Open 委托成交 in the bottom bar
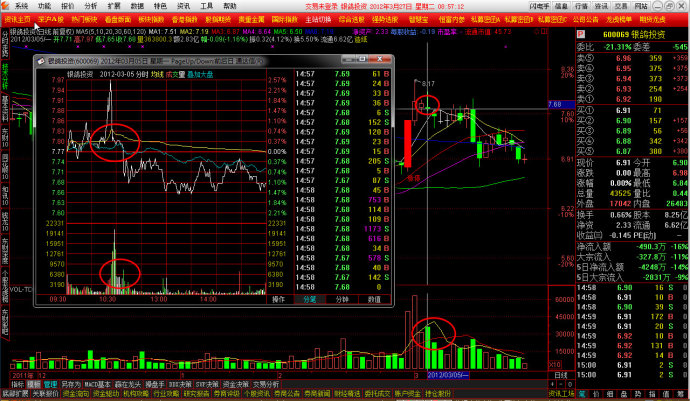The height and width of the screenshot is (401, 690). pyautogui.click(x=377, y=394)
